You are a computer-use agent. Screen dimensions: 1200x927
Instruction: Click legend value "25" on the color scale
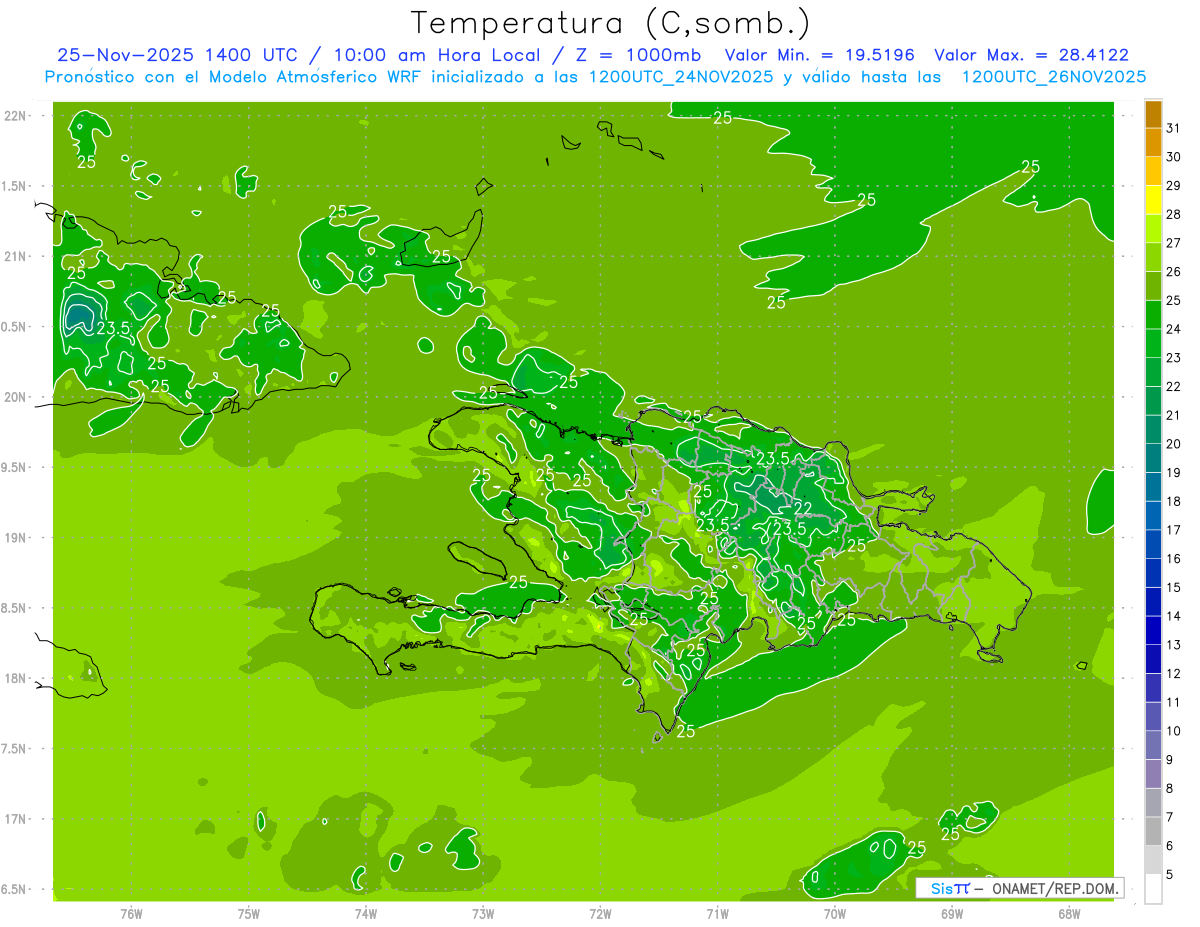1174,300
